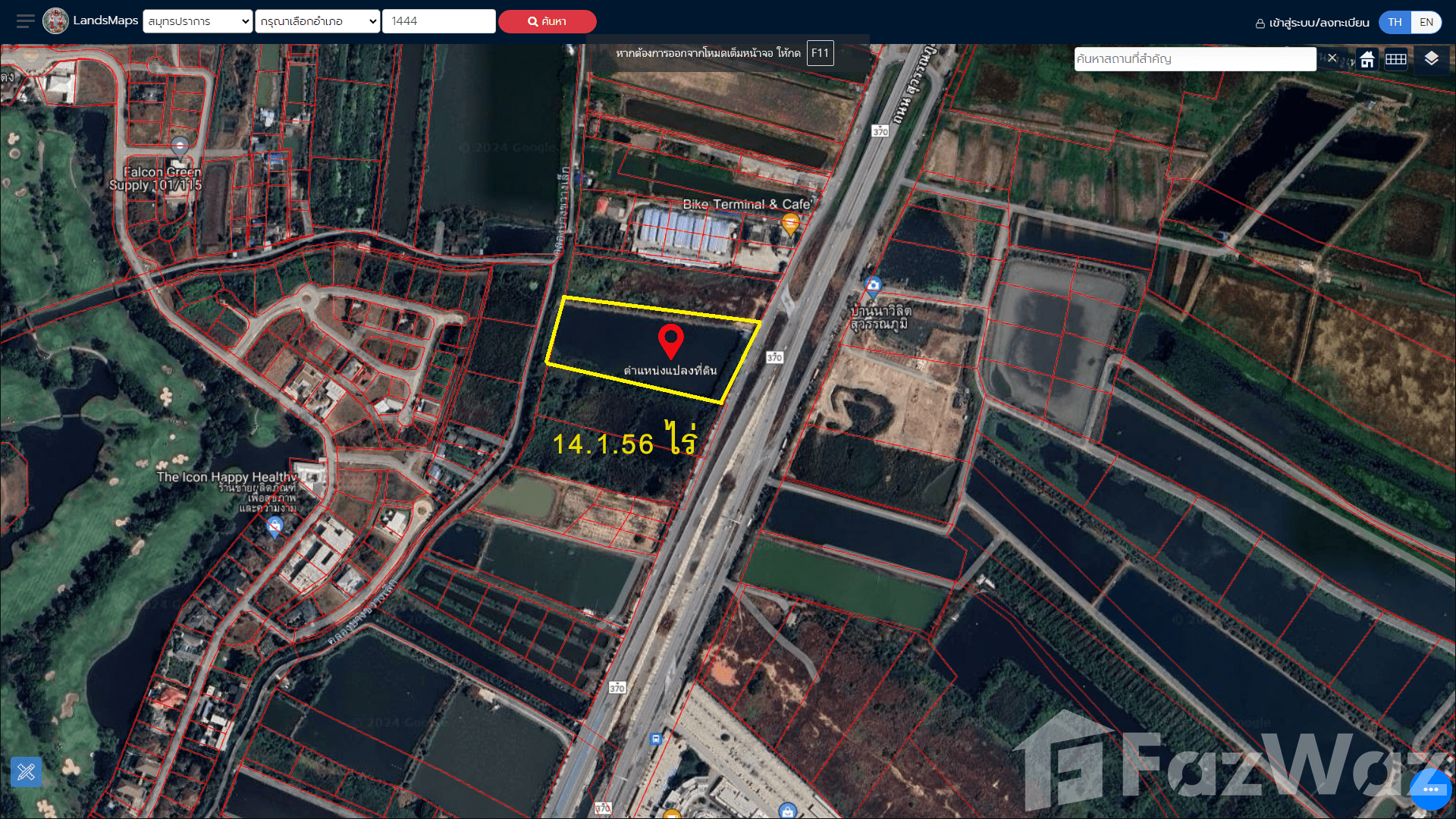Switch language to TH
The image size is (1456, 819).
[x=1395, y=22]
